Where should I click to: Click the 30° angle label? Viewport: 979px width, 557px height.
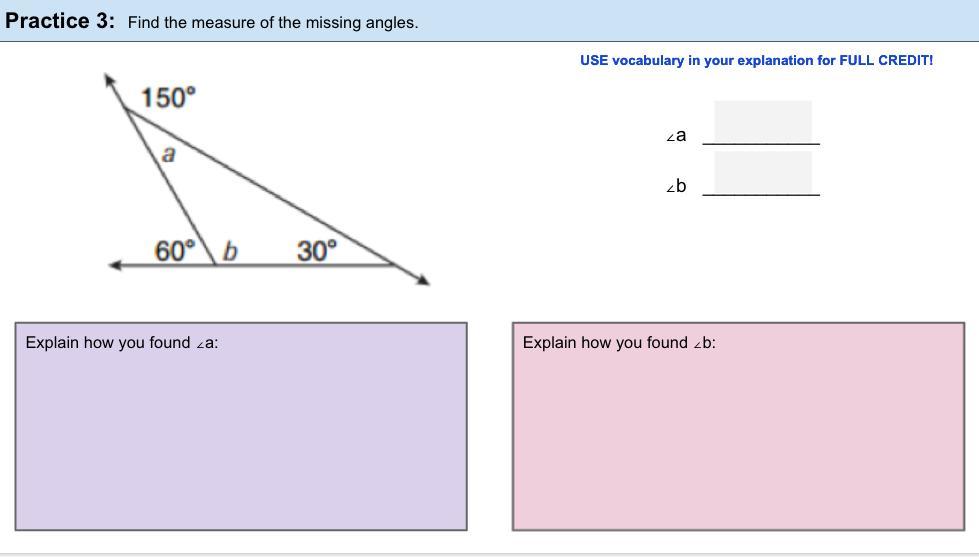point(317,250)
